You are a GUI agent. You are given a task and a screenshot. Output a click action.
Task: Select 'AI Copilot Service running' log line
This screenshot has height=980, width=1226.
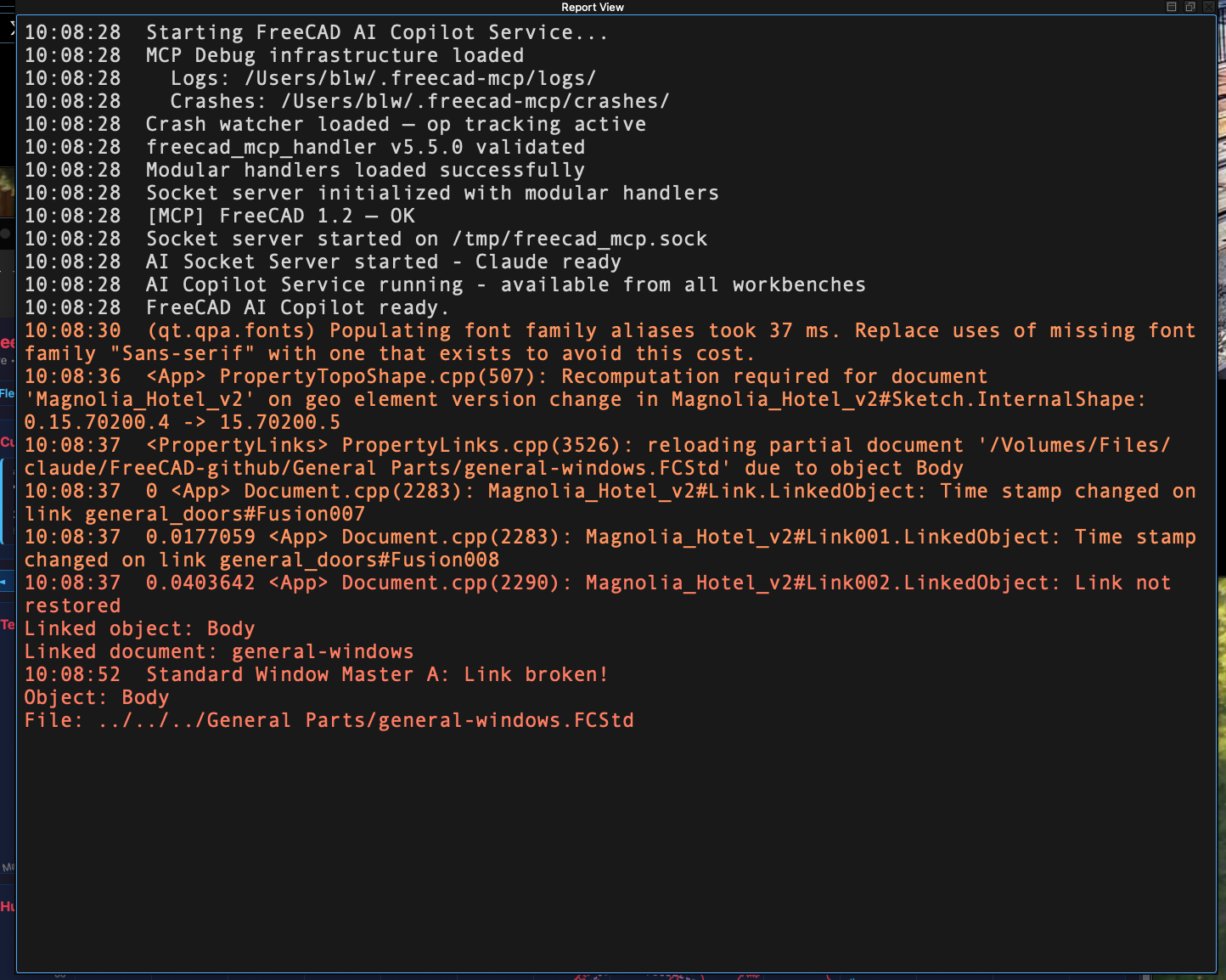445,284
